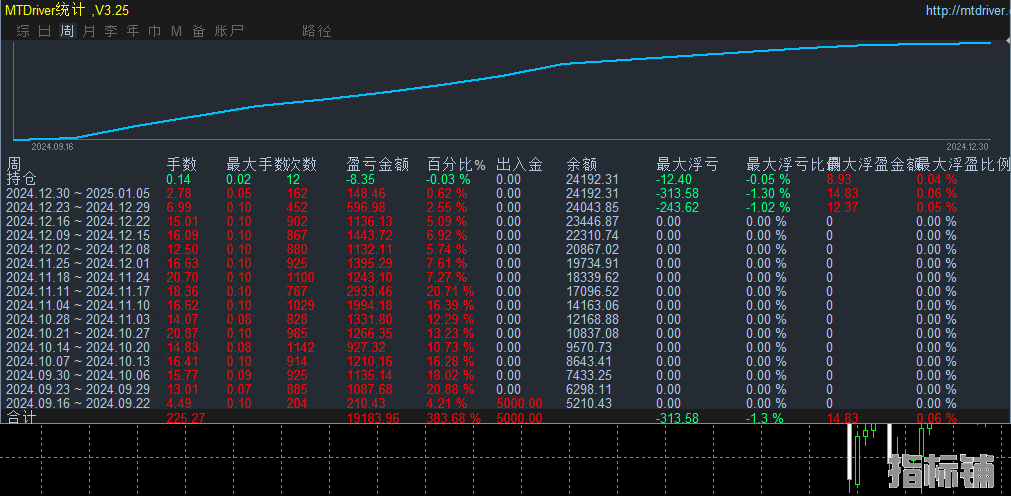Switch to the 综 summary tab
1011x496 pixels.
tap(23, 31)
